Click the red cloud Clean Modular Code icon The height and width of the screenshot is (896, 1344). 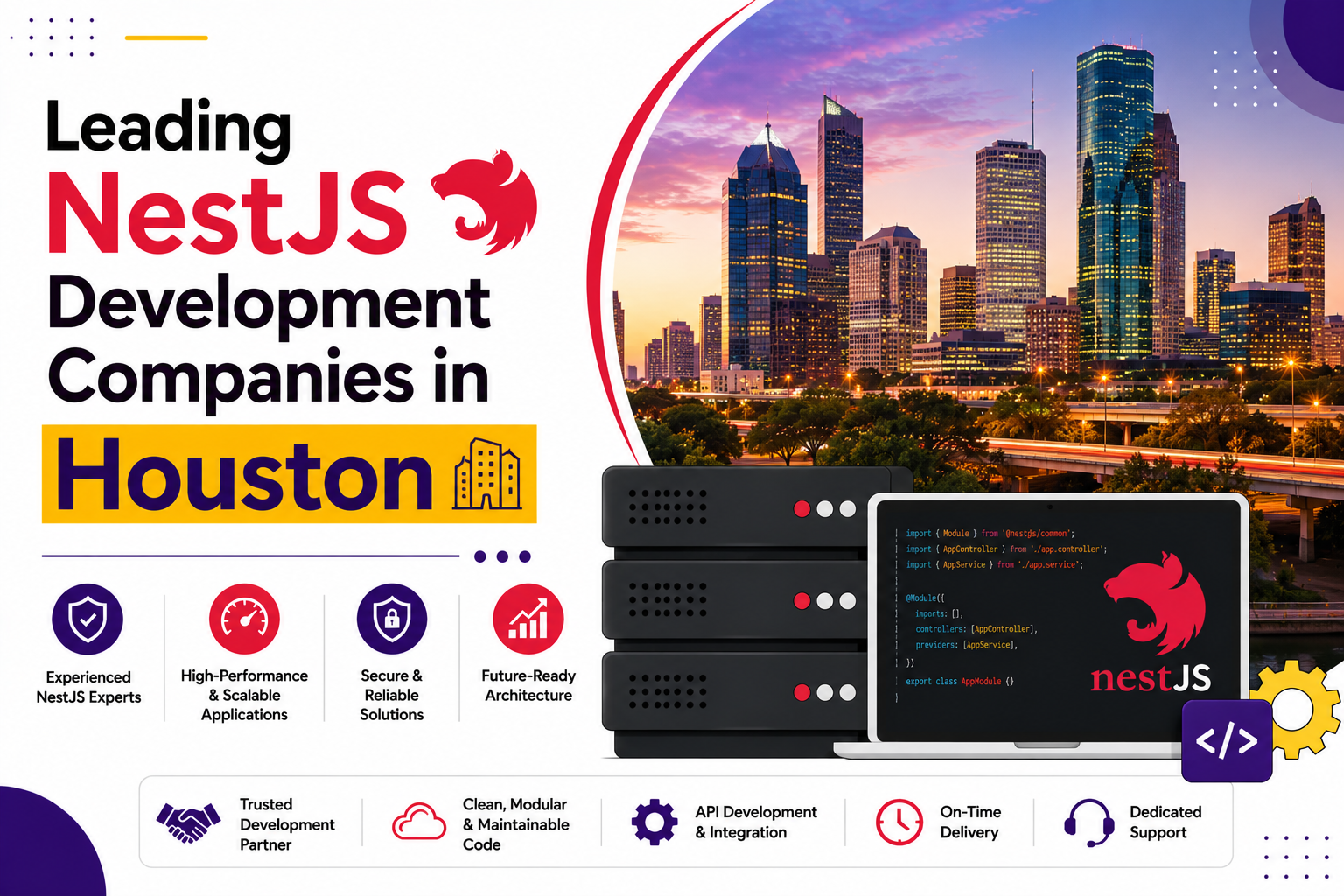coord(419,822)
